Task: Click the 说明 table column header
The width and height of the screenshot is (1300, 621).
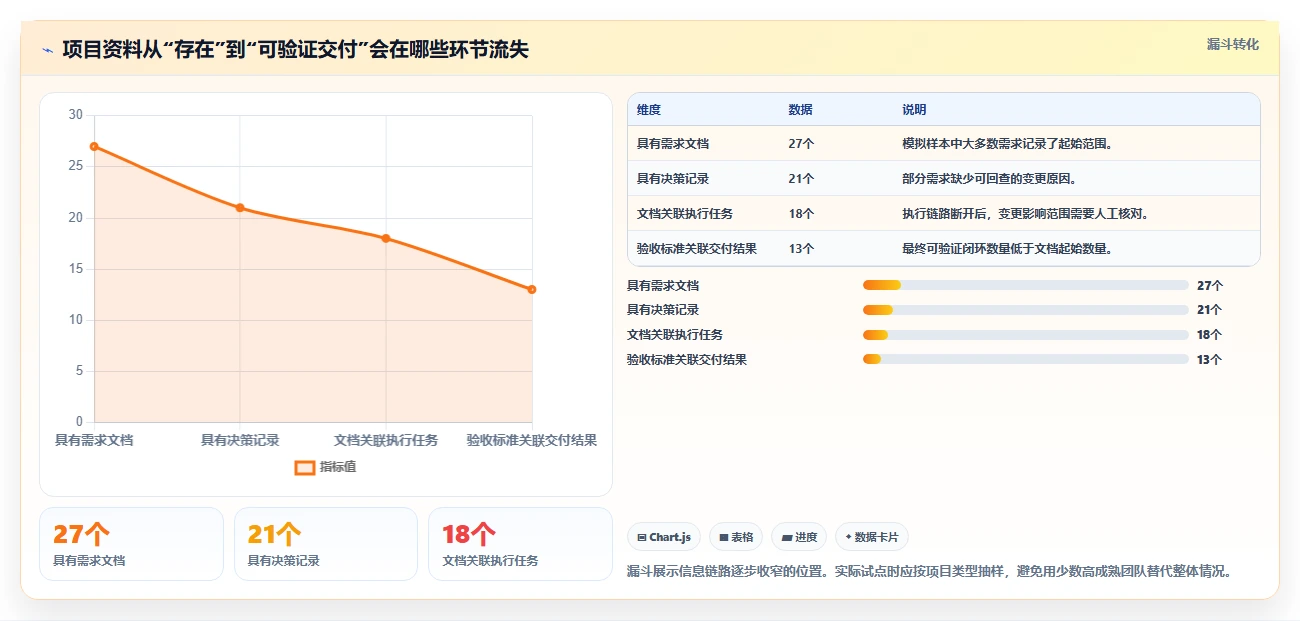Action: tap(914, 110)
